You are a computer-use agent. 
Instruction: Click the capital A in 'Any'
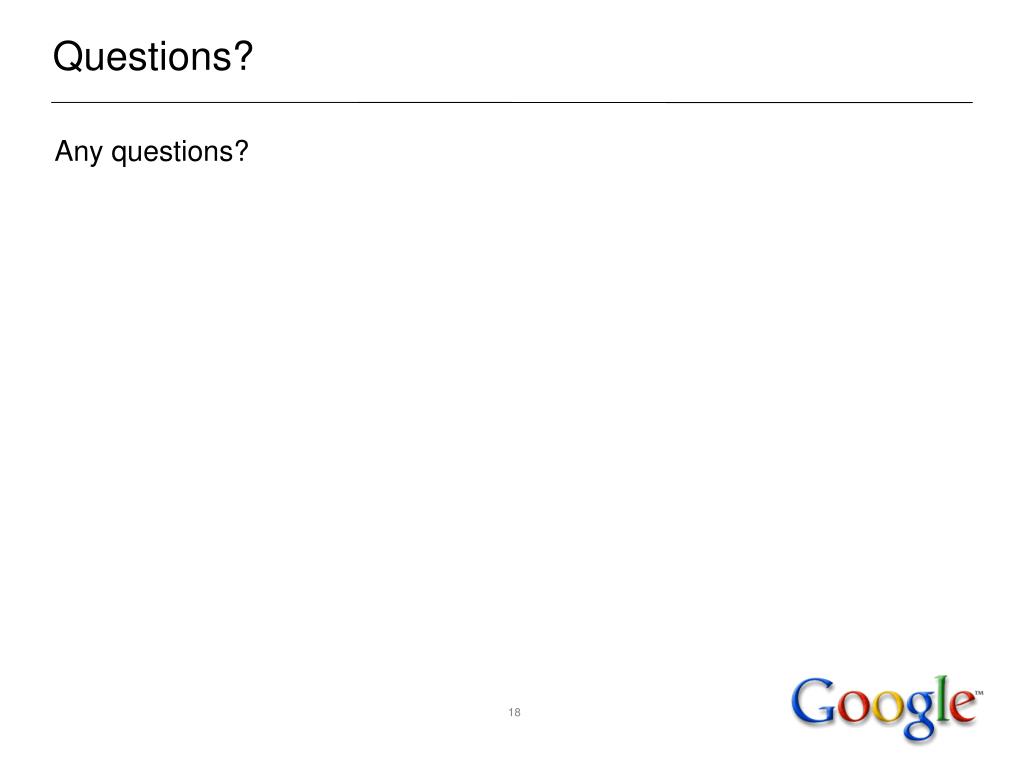point(63,151)
